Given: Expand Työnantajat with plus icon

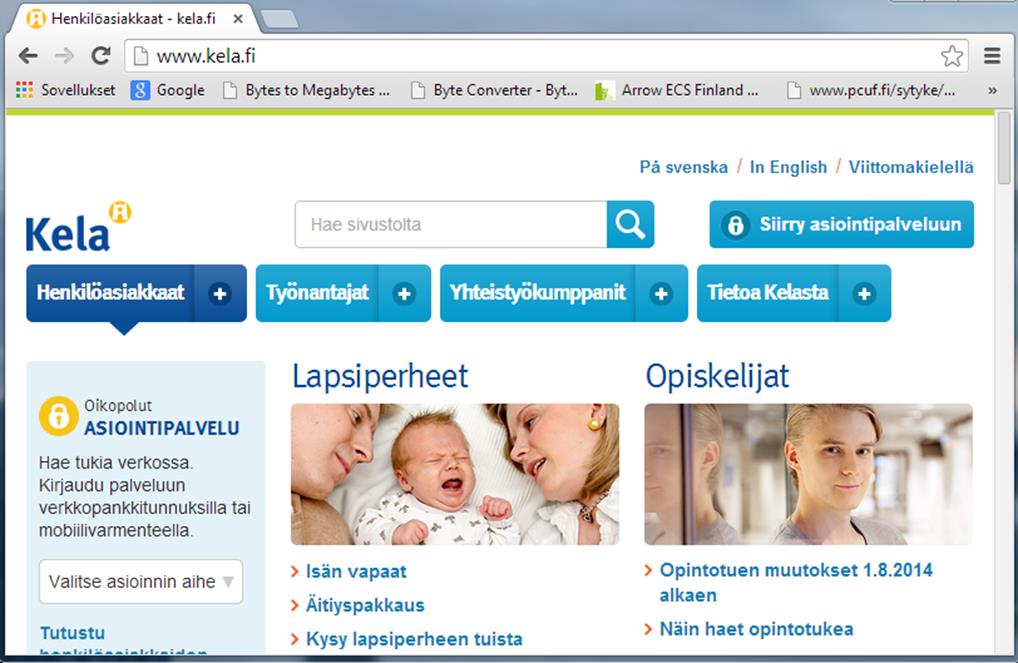Looking at the screenshot, I should click(404, 294).
